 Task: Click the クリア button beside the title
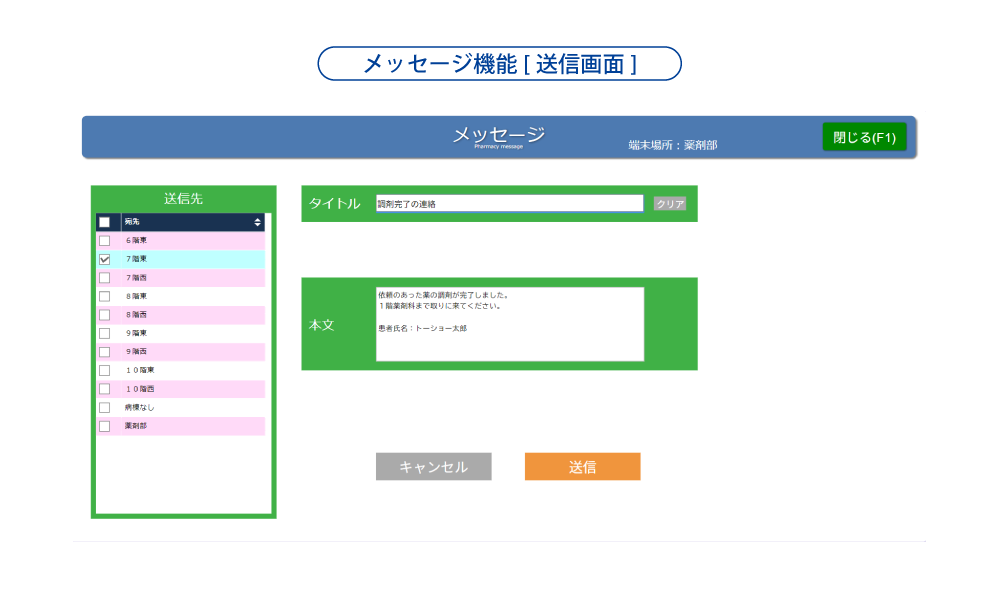670,203
